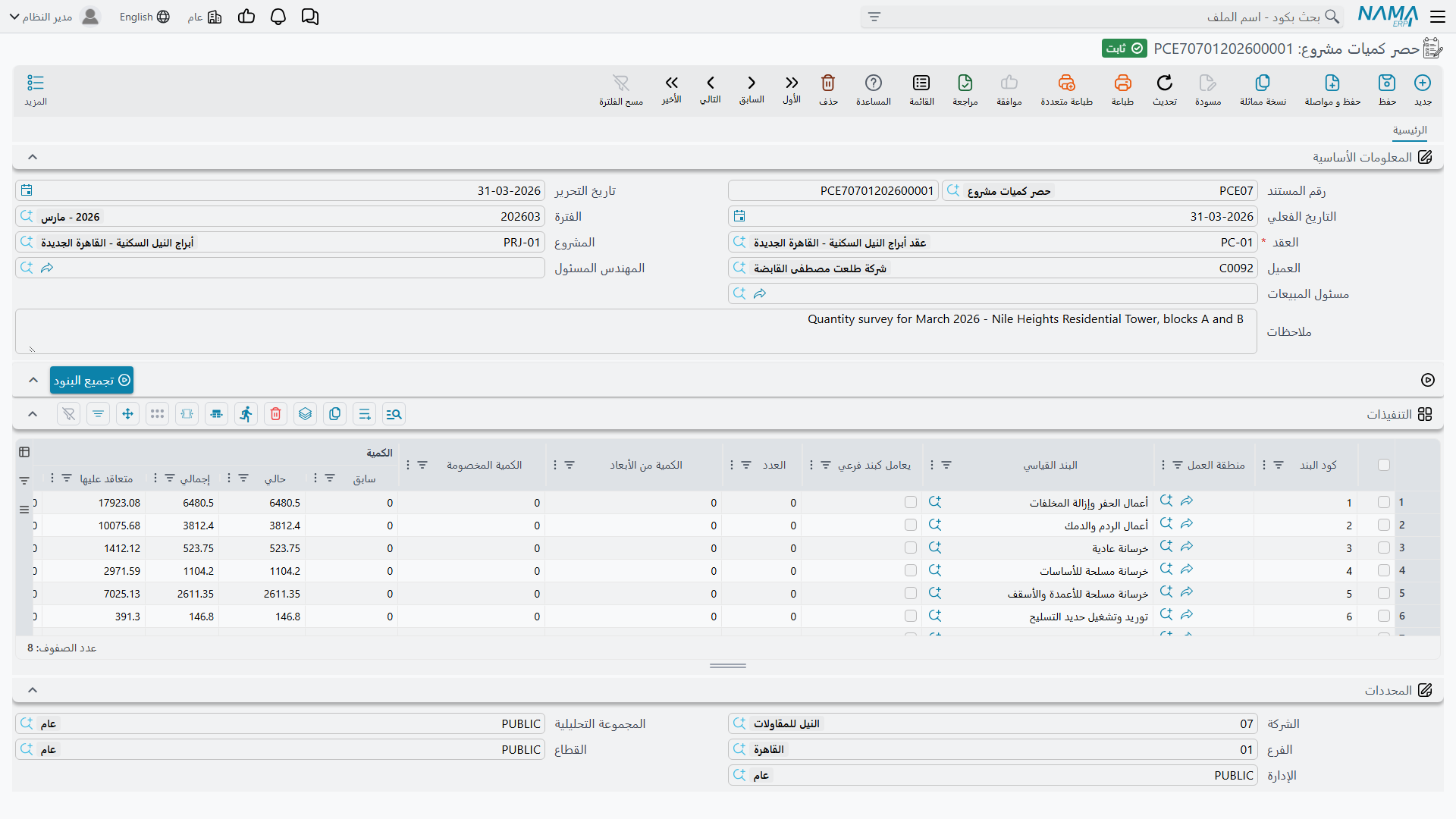Check the row 3 selection checkbox
1456x819 pixels.
click(x=1384, y=548)
